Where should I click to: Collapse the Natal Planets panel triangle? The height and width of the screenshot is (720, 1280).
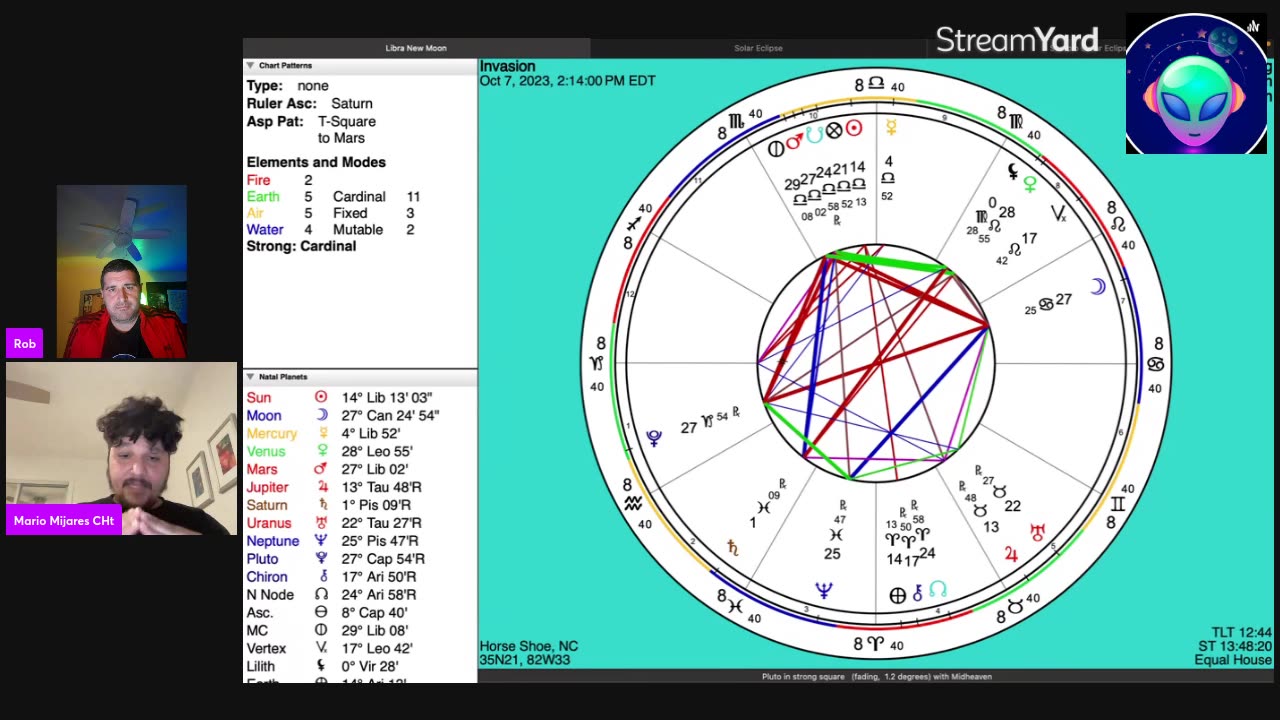coord(250,377)
